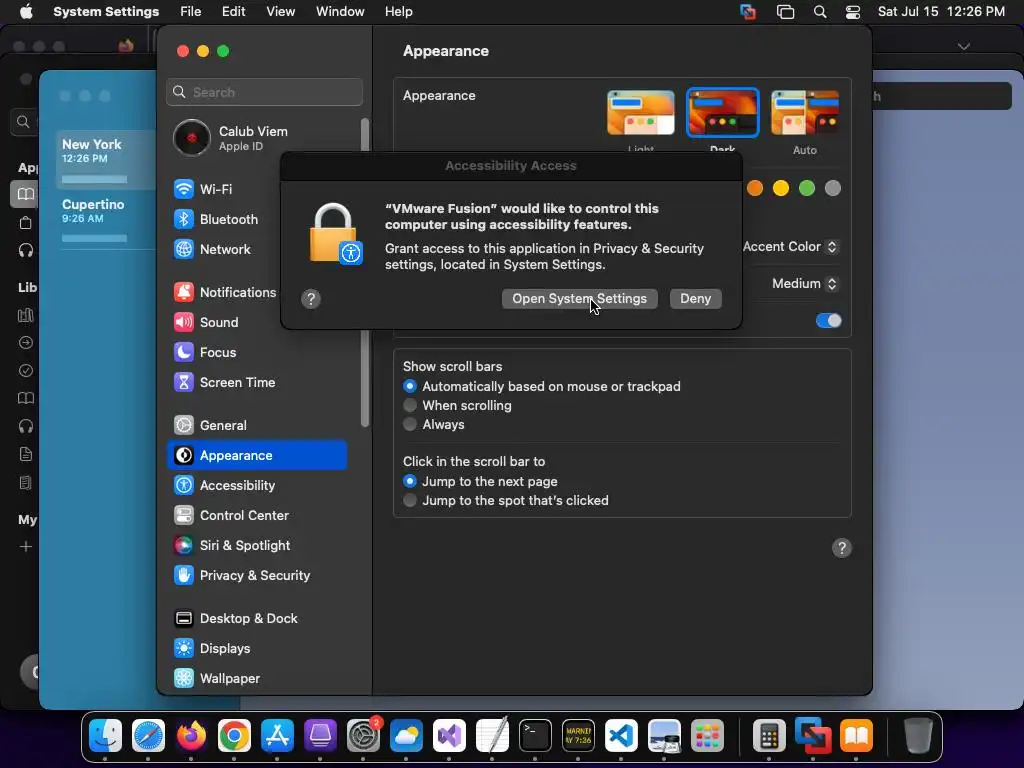Screen dimensions: 1024x768
Task: Click the help button below scroll options
Action: [x=842, y=548]
